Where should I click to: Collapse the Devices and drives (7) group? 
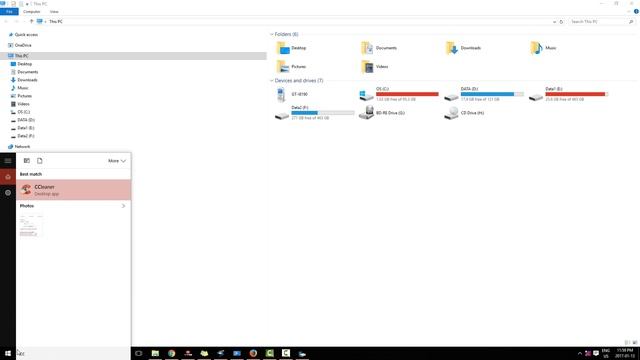click(x=272, y=81)
